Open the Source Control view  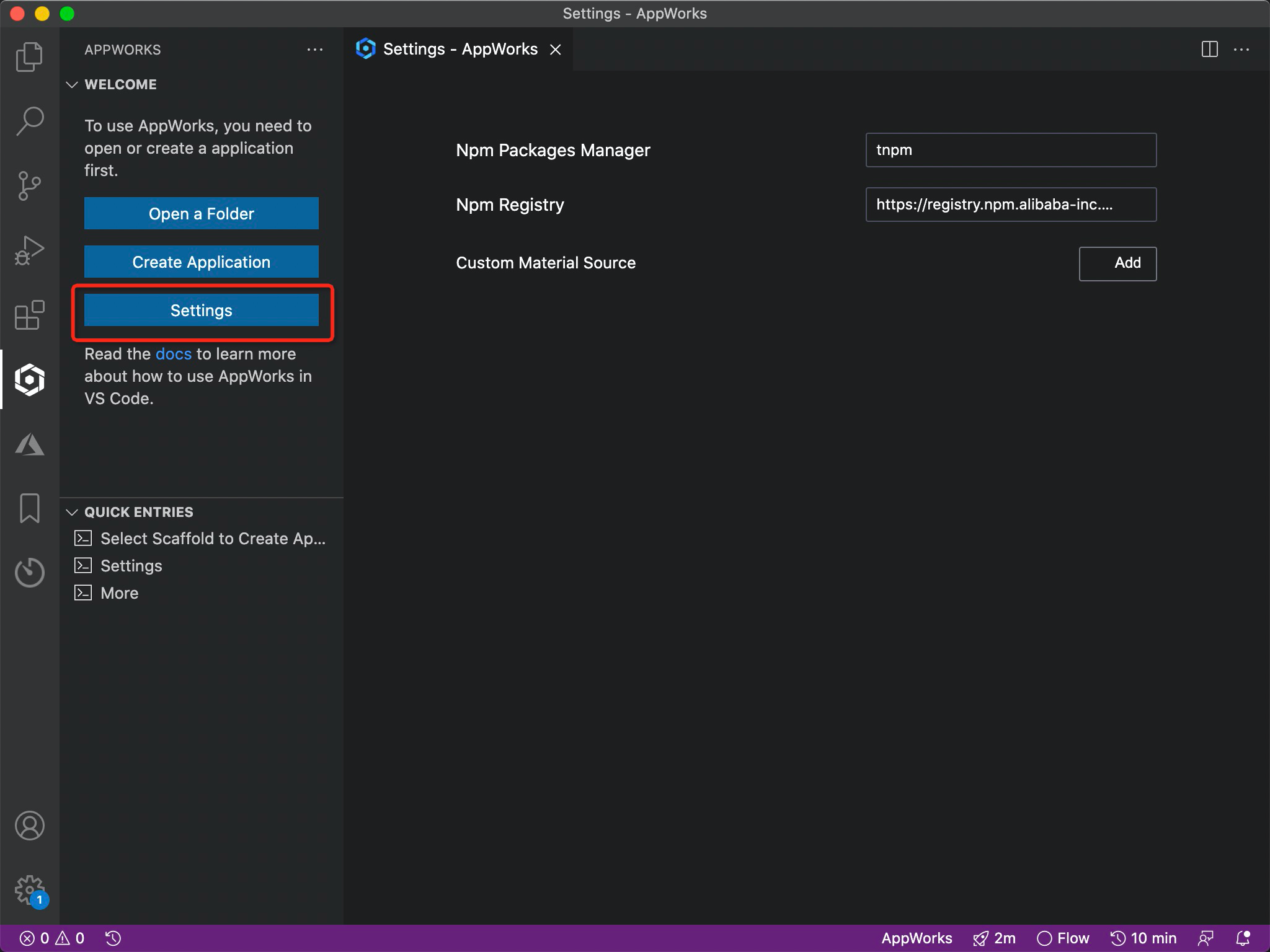click(x=29, y=185)
